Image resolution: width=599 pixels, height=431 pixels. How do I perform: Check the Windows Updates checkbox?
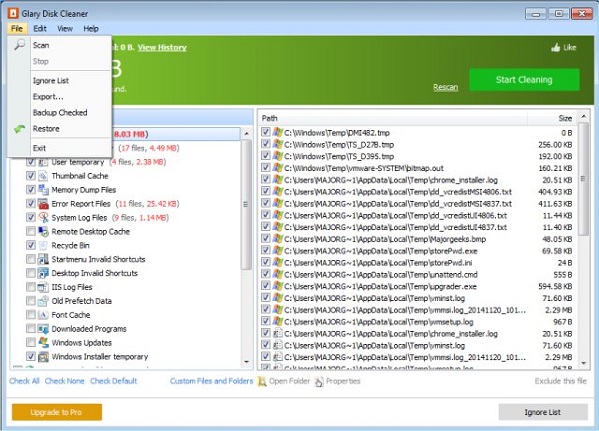pos(31,343)
